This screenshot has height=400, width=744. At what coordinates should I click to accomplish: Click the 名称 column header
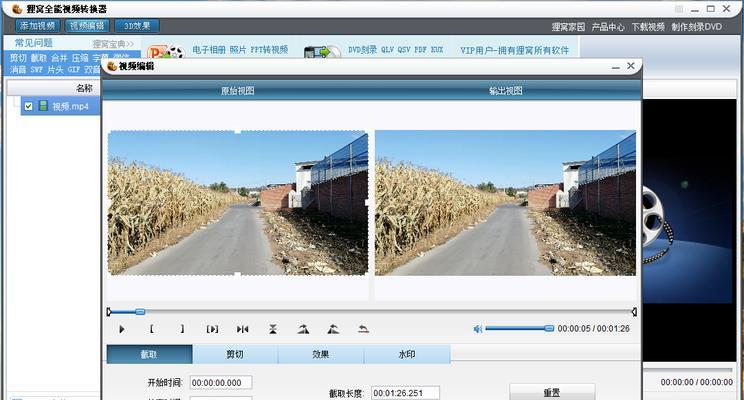[x=84, y=88]
